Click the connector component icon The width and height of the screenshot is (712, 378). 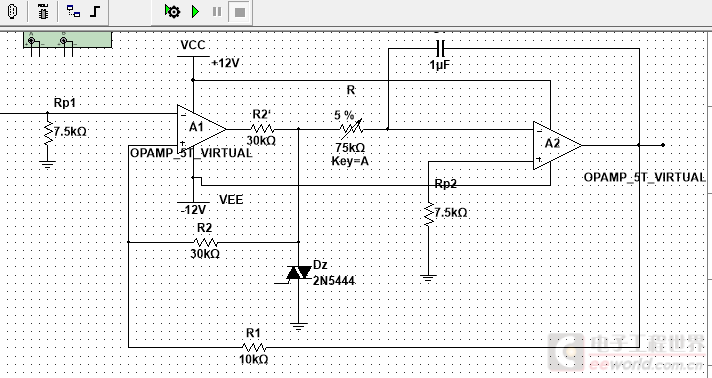13,11
